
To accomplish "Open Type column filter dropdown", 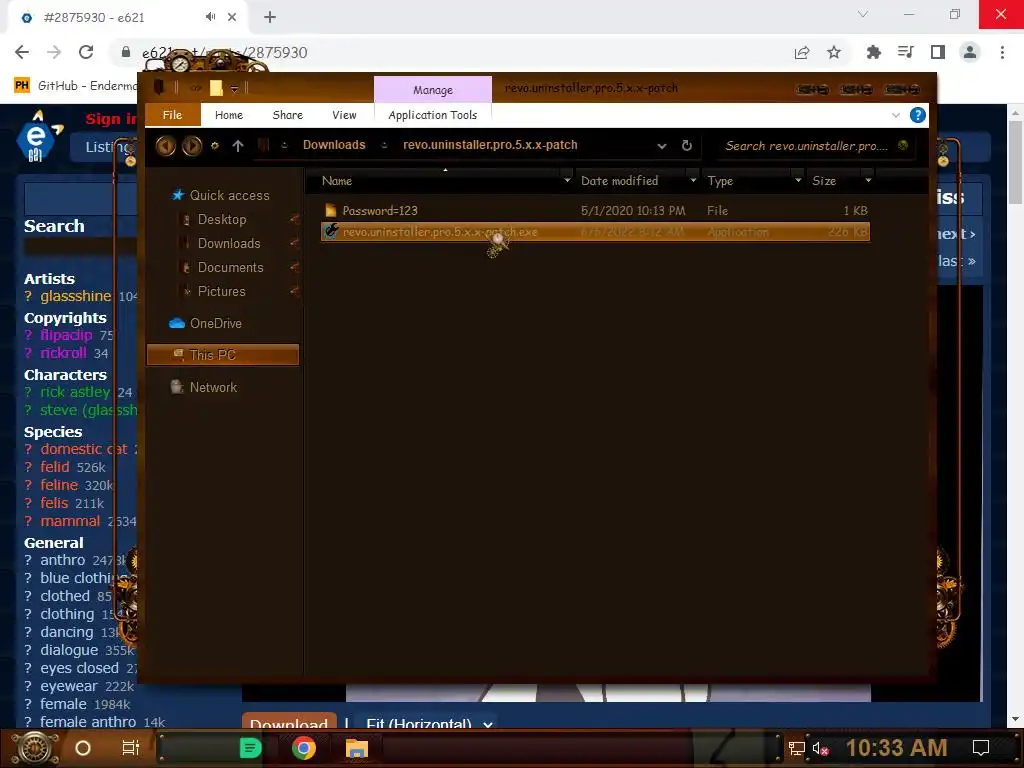I will pyautogui.click(x=798, y=180).
